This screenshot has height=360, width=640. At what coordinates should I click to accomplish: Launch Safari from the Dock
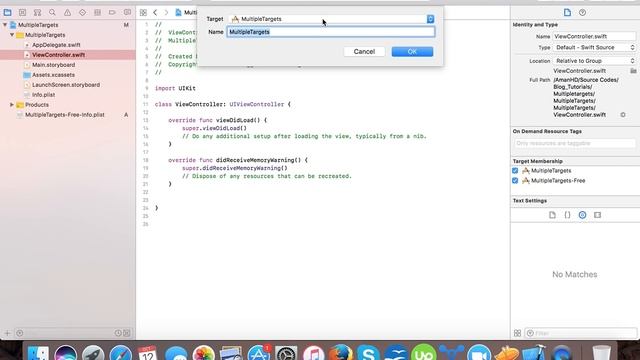[x=120, y=353]
